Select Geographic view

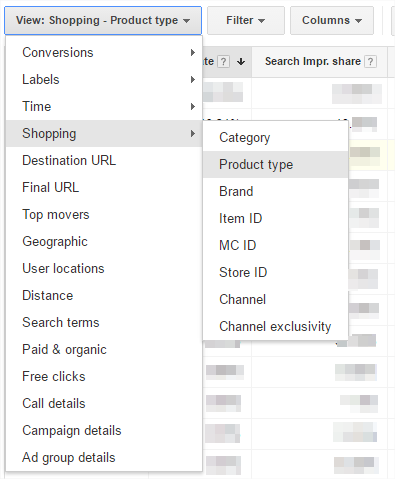pos(104,242)
